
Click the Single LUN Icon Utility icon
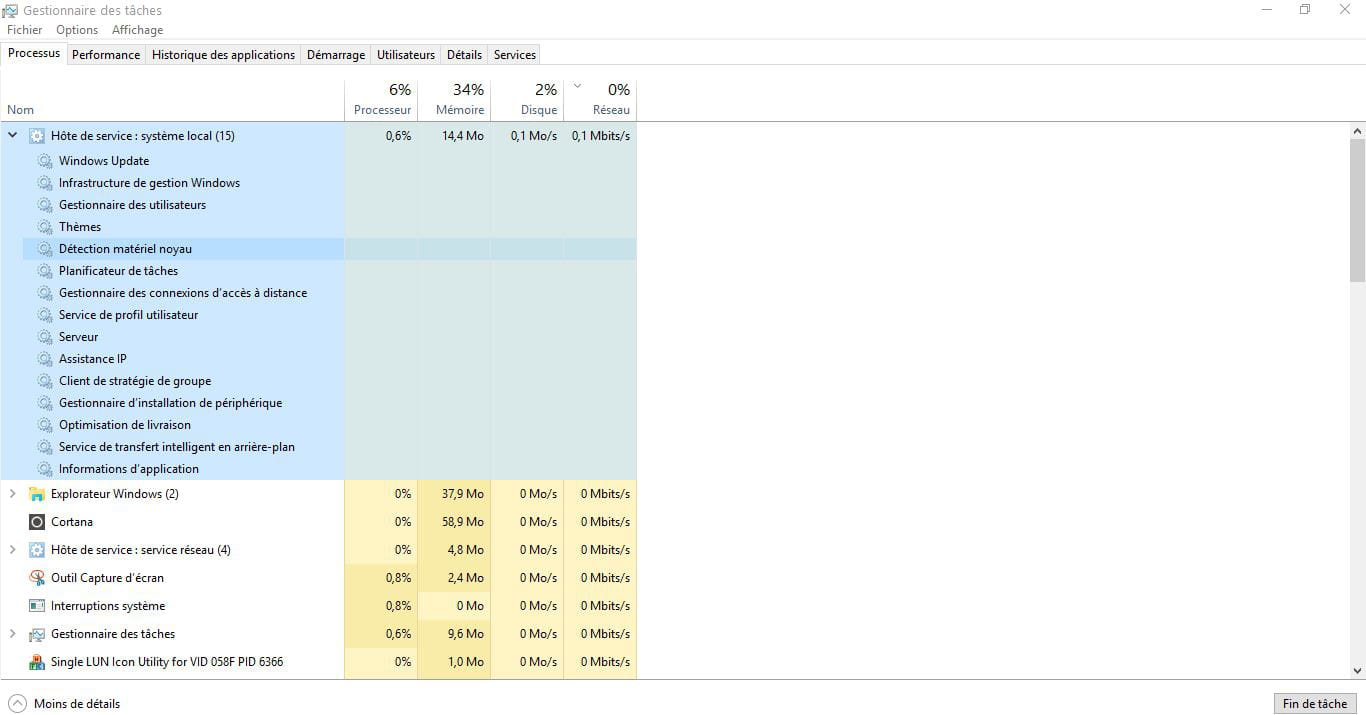[x=37, y=662]
